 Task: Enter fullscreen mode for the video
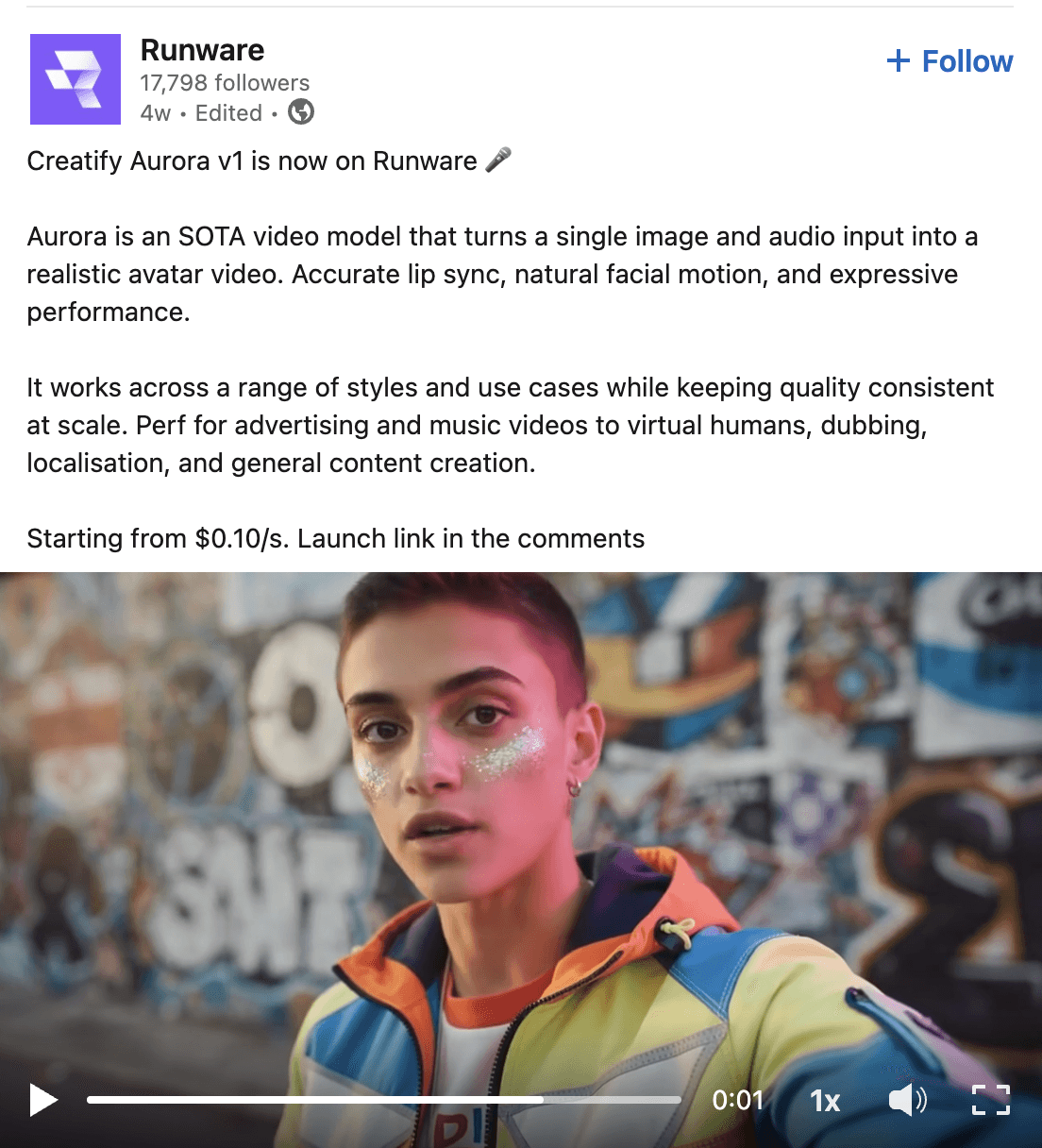coord(991,1100)
